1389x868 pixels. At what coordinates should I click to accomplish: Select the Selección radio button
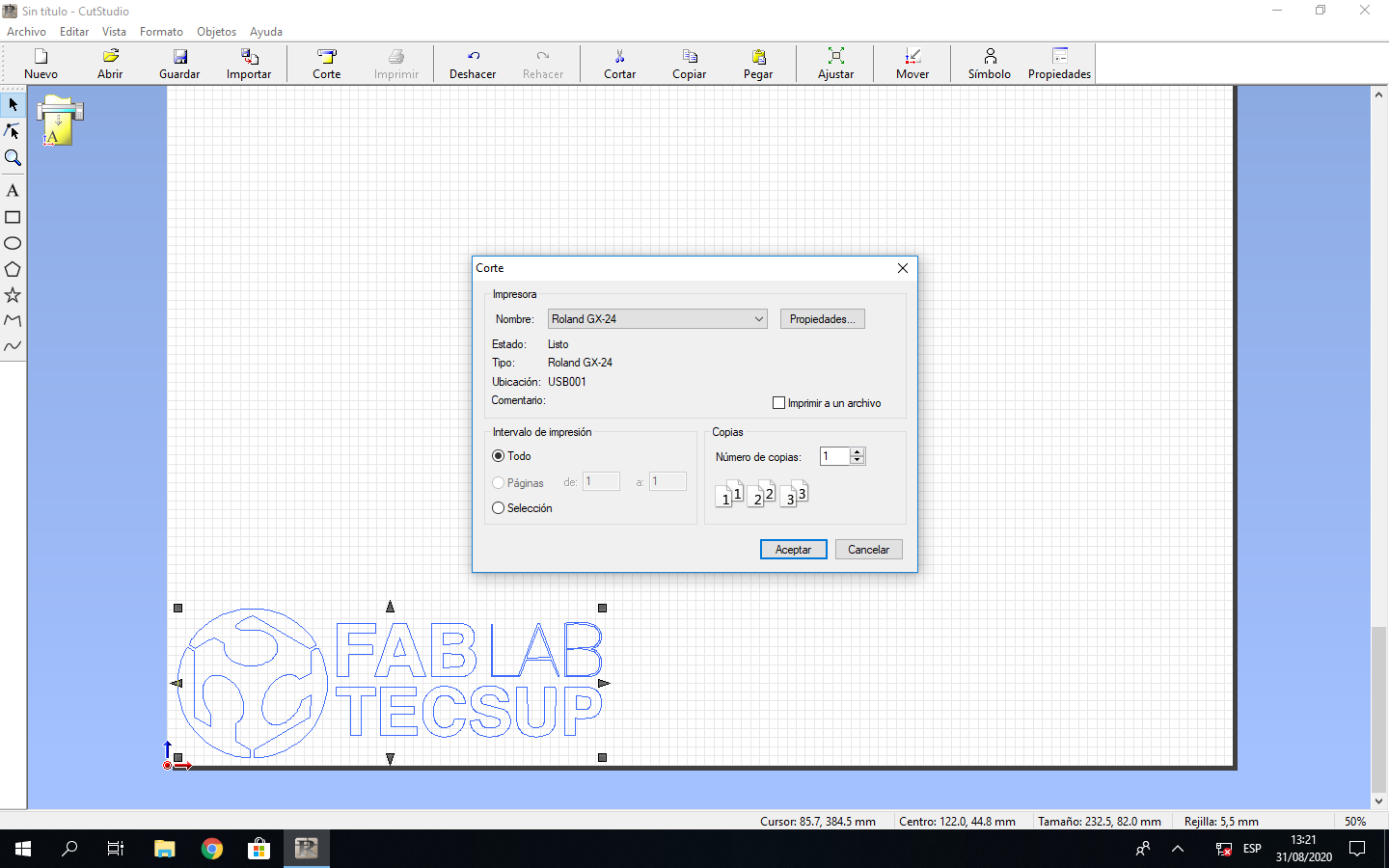(499, 508)
